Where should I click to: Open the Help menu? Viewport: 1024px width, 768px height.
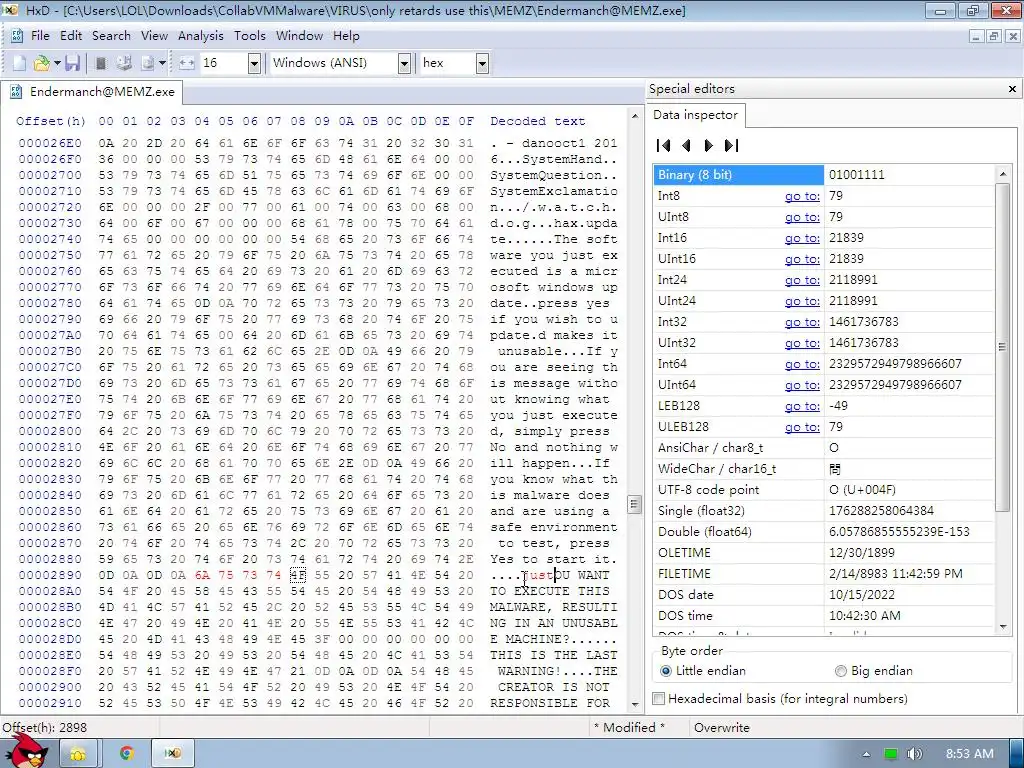point(346,36)
